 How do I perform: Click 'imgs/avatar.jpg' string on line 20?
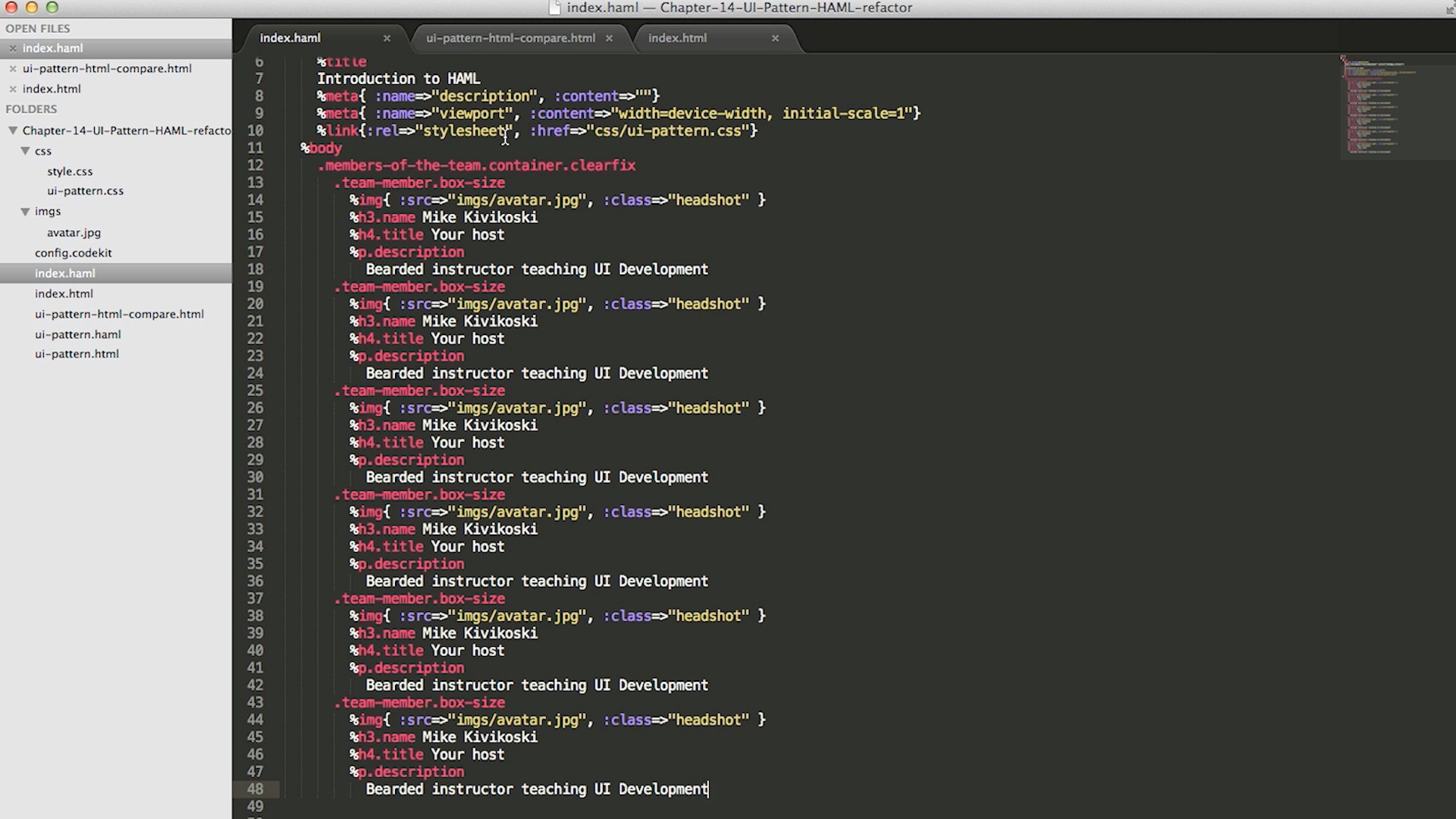point(517,304)
